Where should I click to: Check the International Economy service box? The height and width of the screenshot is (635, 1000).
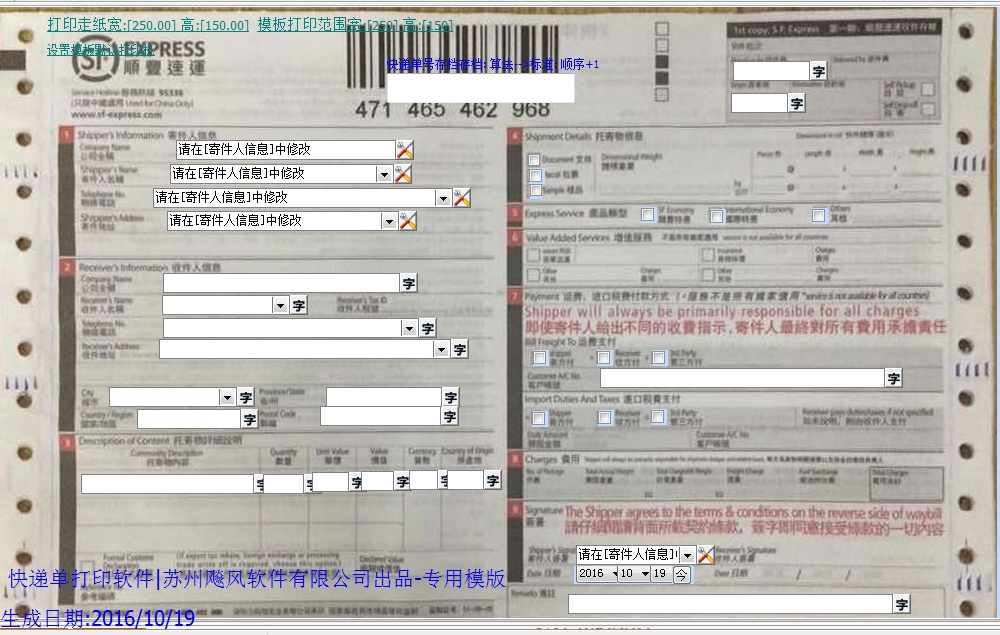click(716, 217)
